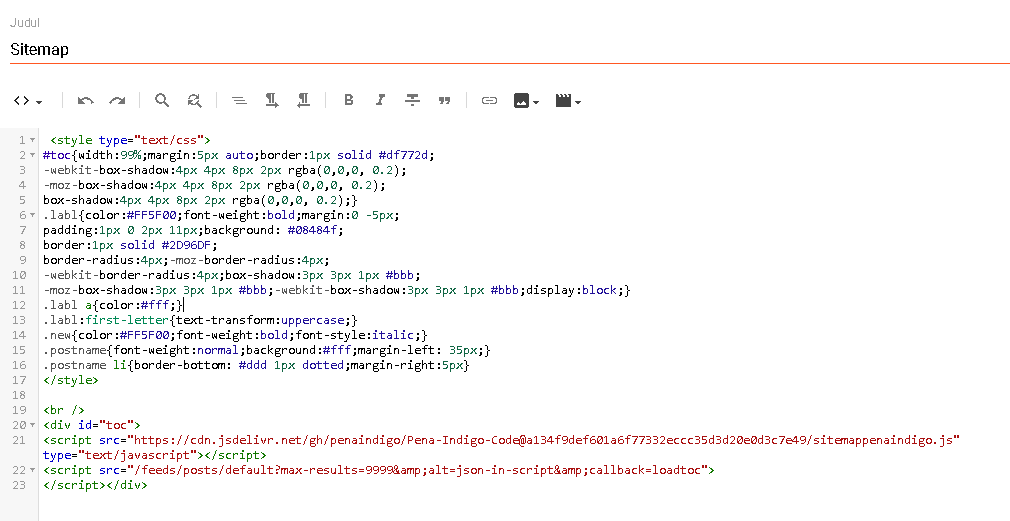The height and width of the screenshot is (521, 1010).
Task: Set right-to-left text direction
Action: 303,100
